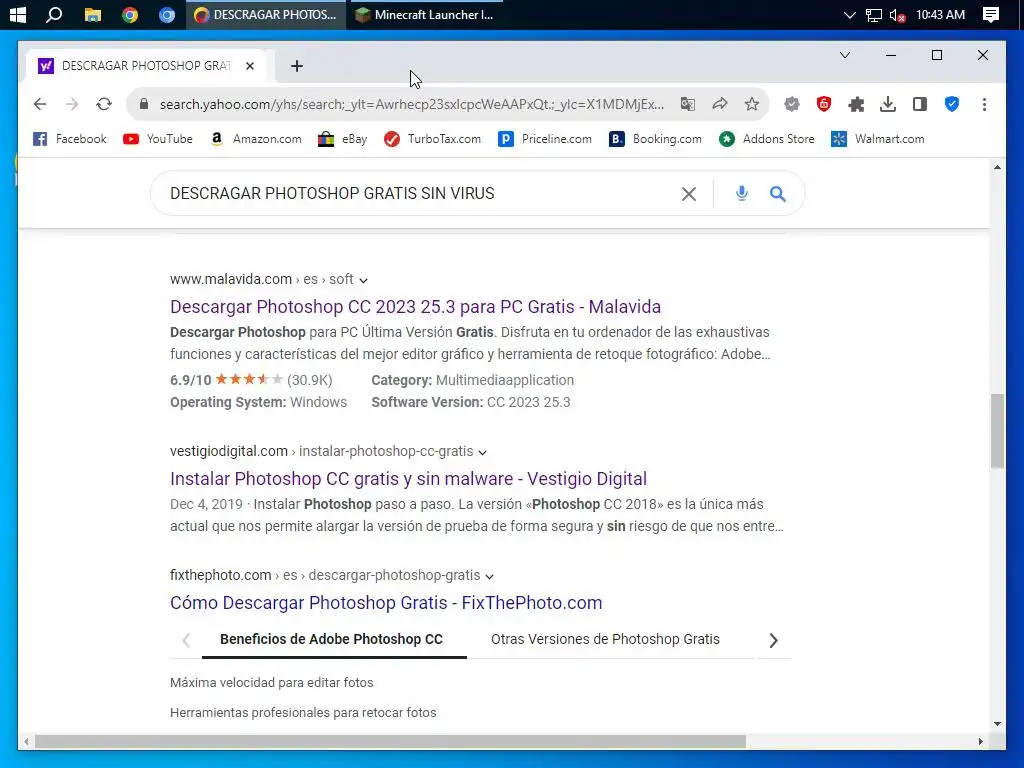Show hidden system tray icons
This screenshot has height=768, width=1024.
(849, 14)
